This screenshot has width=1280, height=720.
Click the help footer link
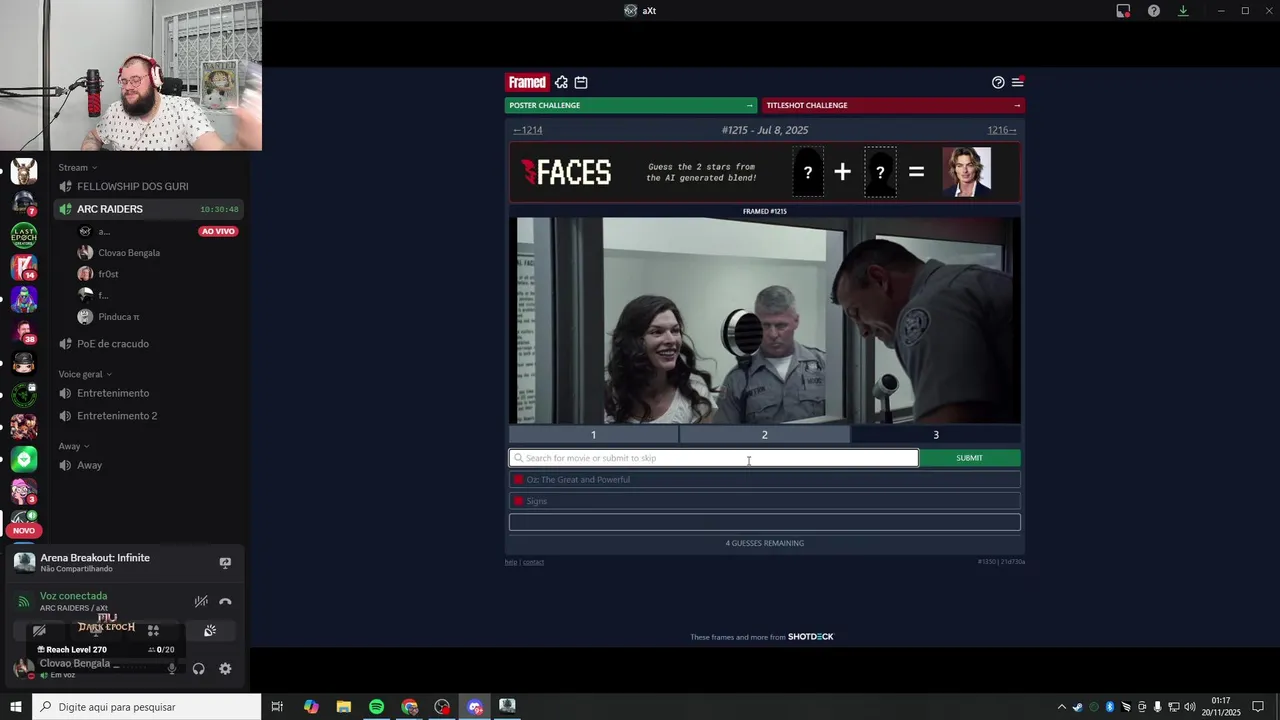(x=511, y=562)
